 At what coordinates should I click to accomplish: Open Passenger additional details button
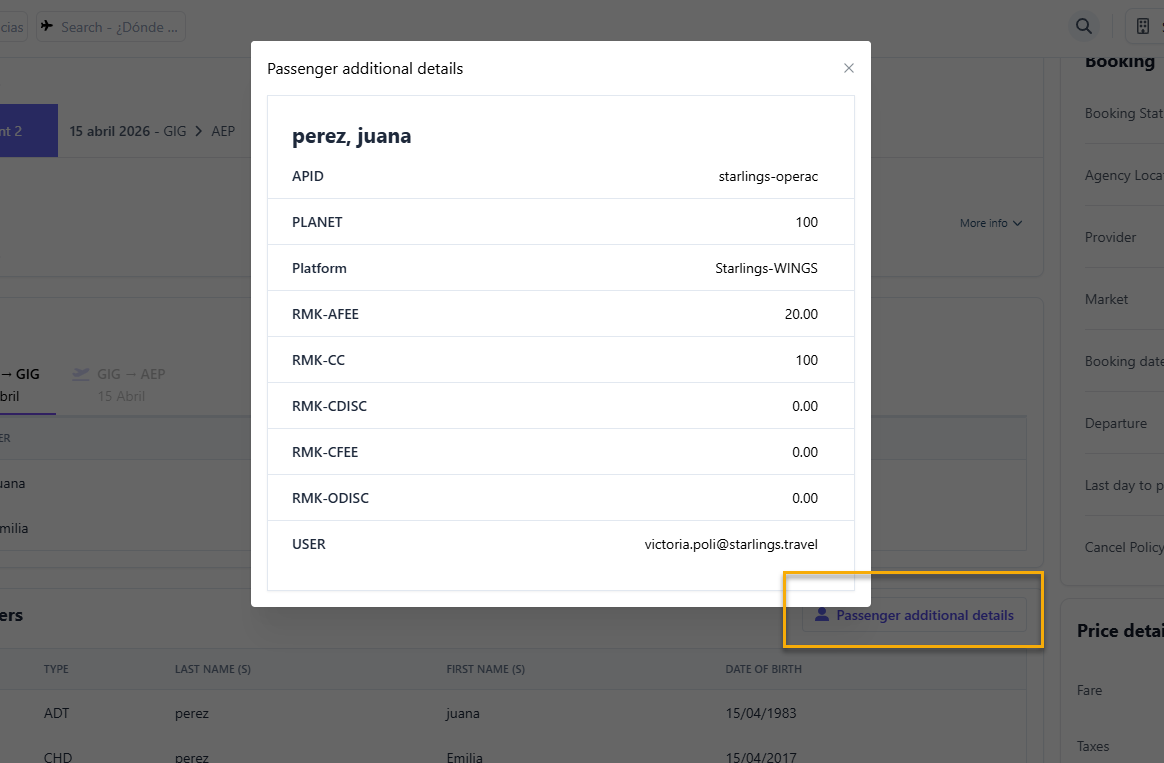point(914,615)
